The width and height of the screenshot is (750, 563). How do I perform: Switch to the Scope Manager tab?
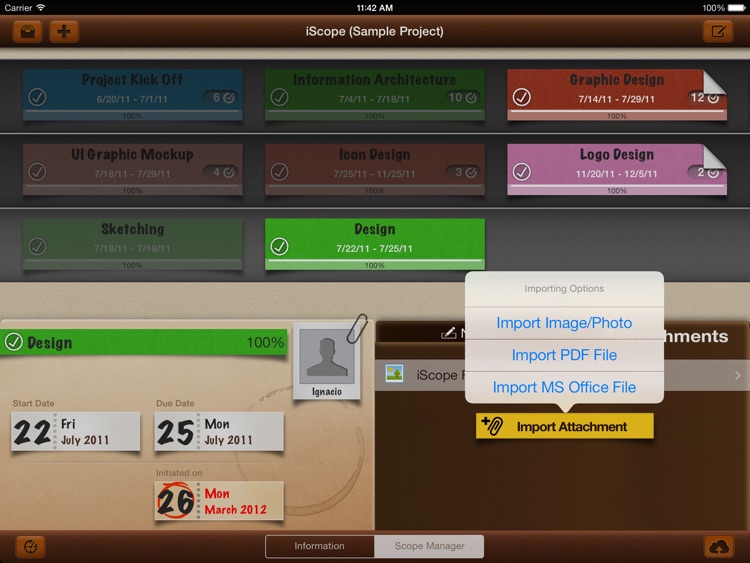(429, 546)
